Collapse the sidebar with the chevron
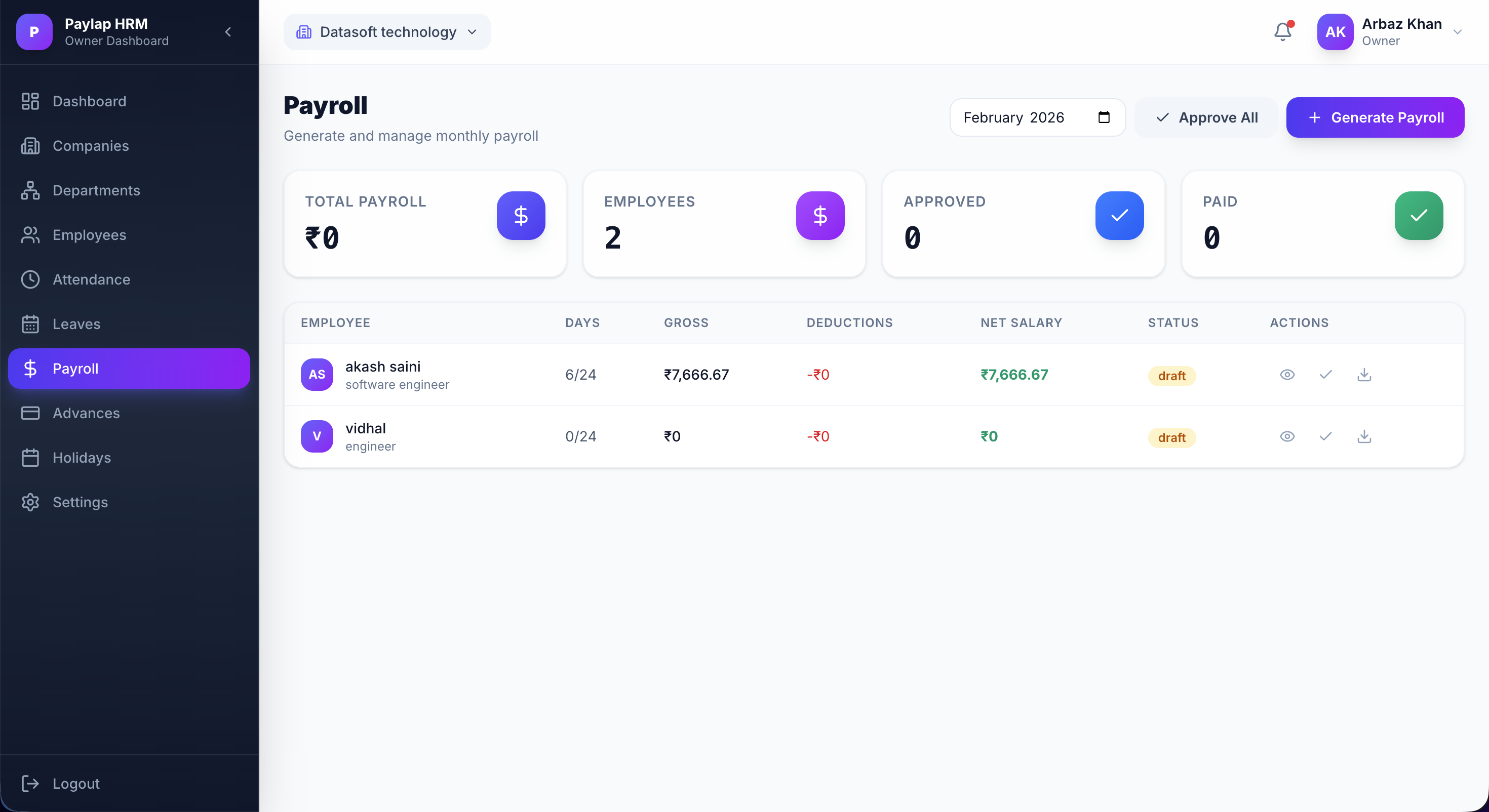 [x=228, y=32]
